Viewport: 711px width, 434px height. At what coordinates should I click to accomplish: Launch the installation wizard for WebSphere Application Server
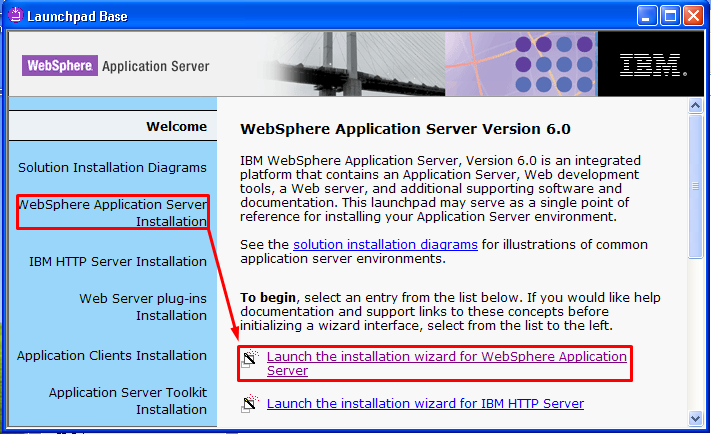(x=447, y=363)
